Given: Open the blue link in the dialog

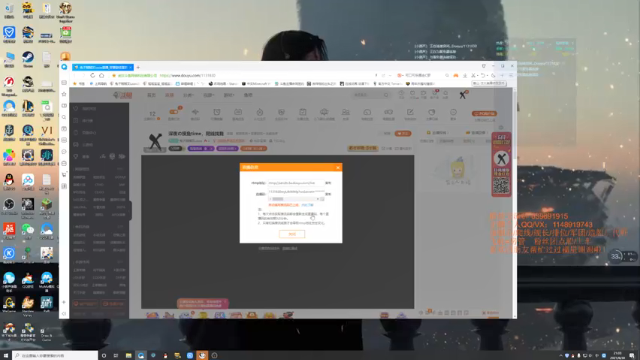Looking at the screenshot, I should [x=307, y=205].
